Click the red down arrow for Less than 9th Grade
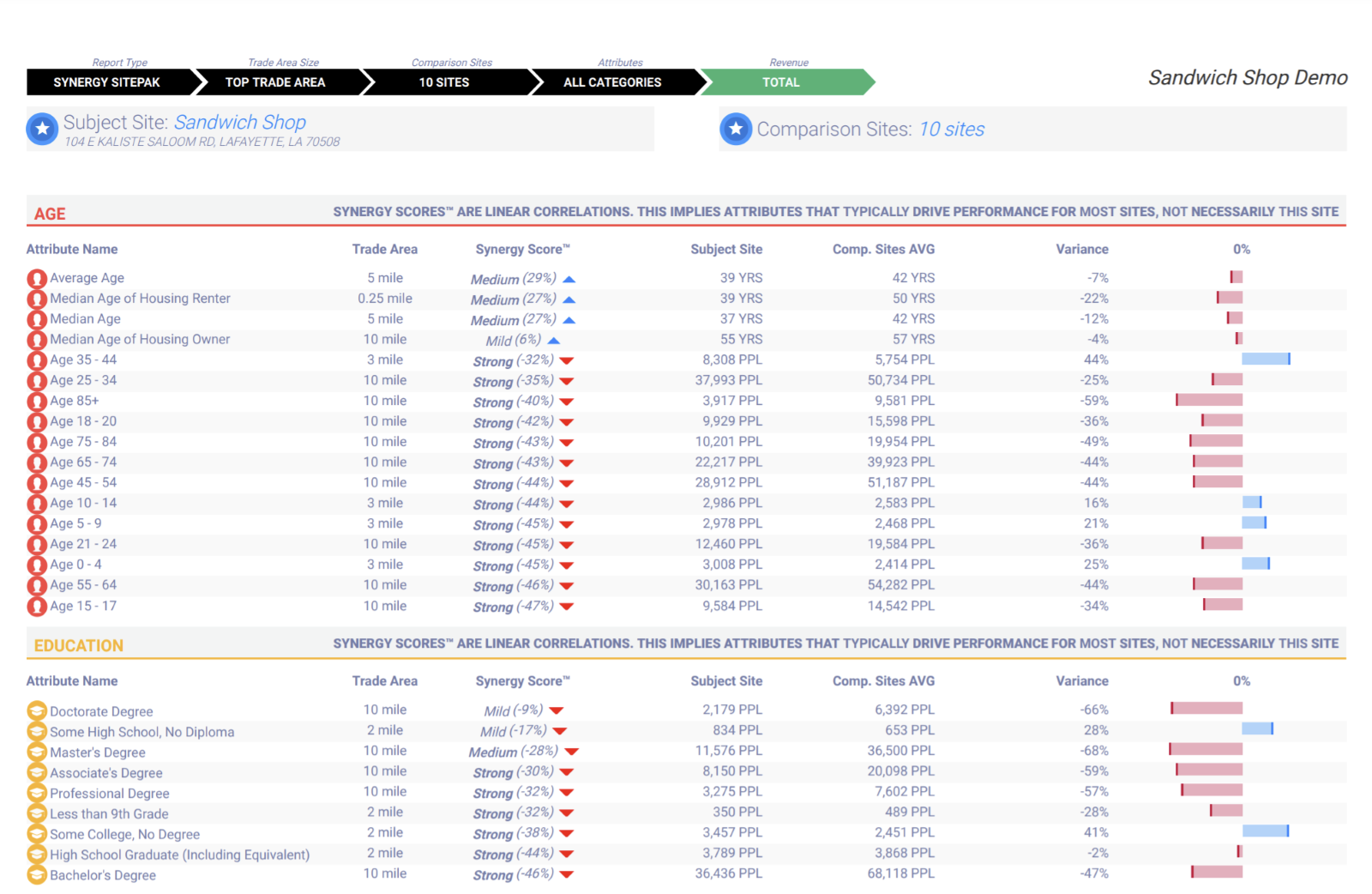 click(567, 813)
